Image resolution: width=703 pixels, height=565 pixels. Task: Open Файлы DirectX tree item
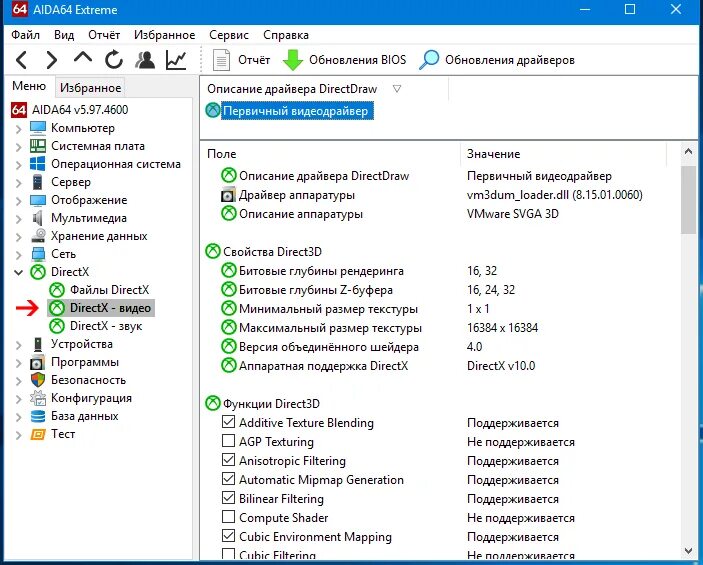pos(109,290)
